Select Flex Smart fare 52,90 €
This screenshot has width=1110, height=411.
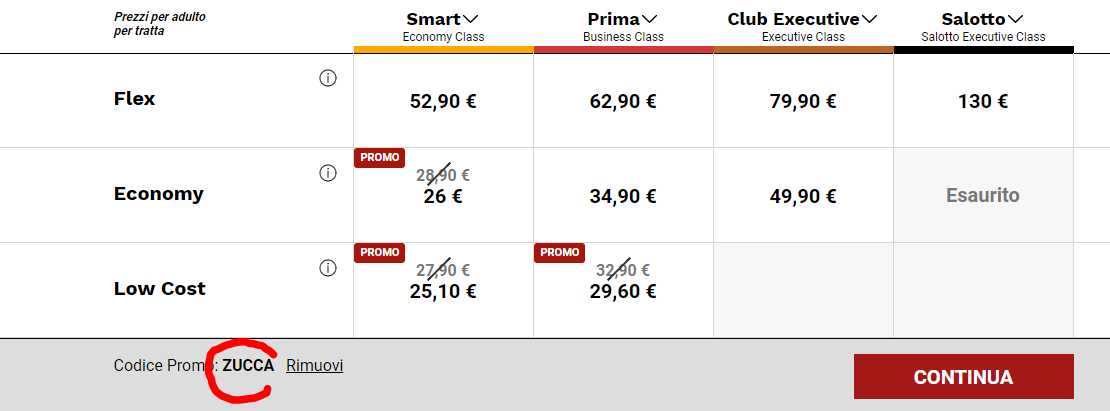tap(443, 101)
